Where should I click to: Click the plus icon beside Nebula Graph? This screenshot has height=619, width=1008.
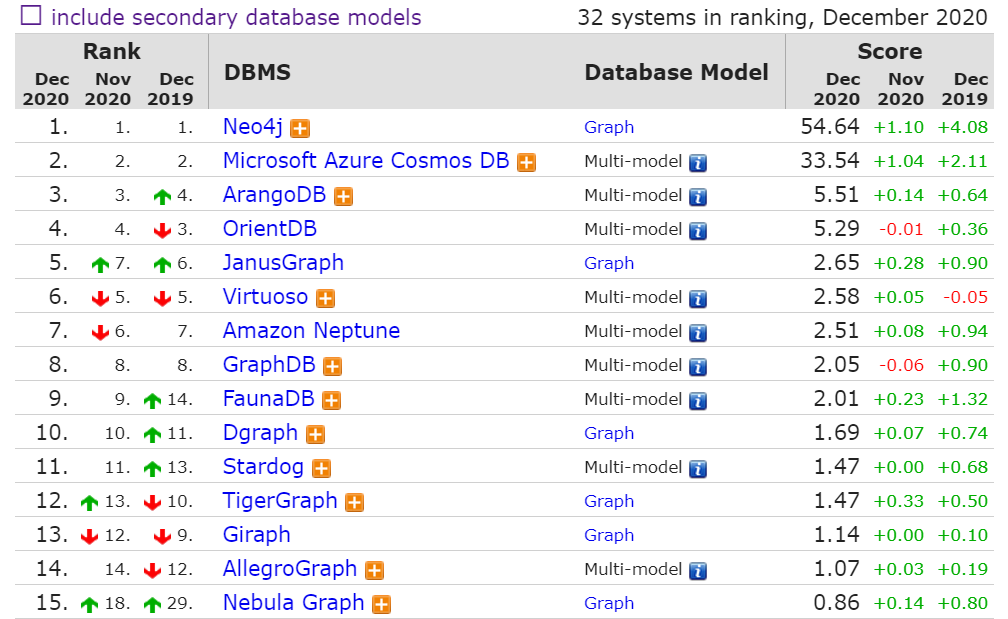click(381, 604)
